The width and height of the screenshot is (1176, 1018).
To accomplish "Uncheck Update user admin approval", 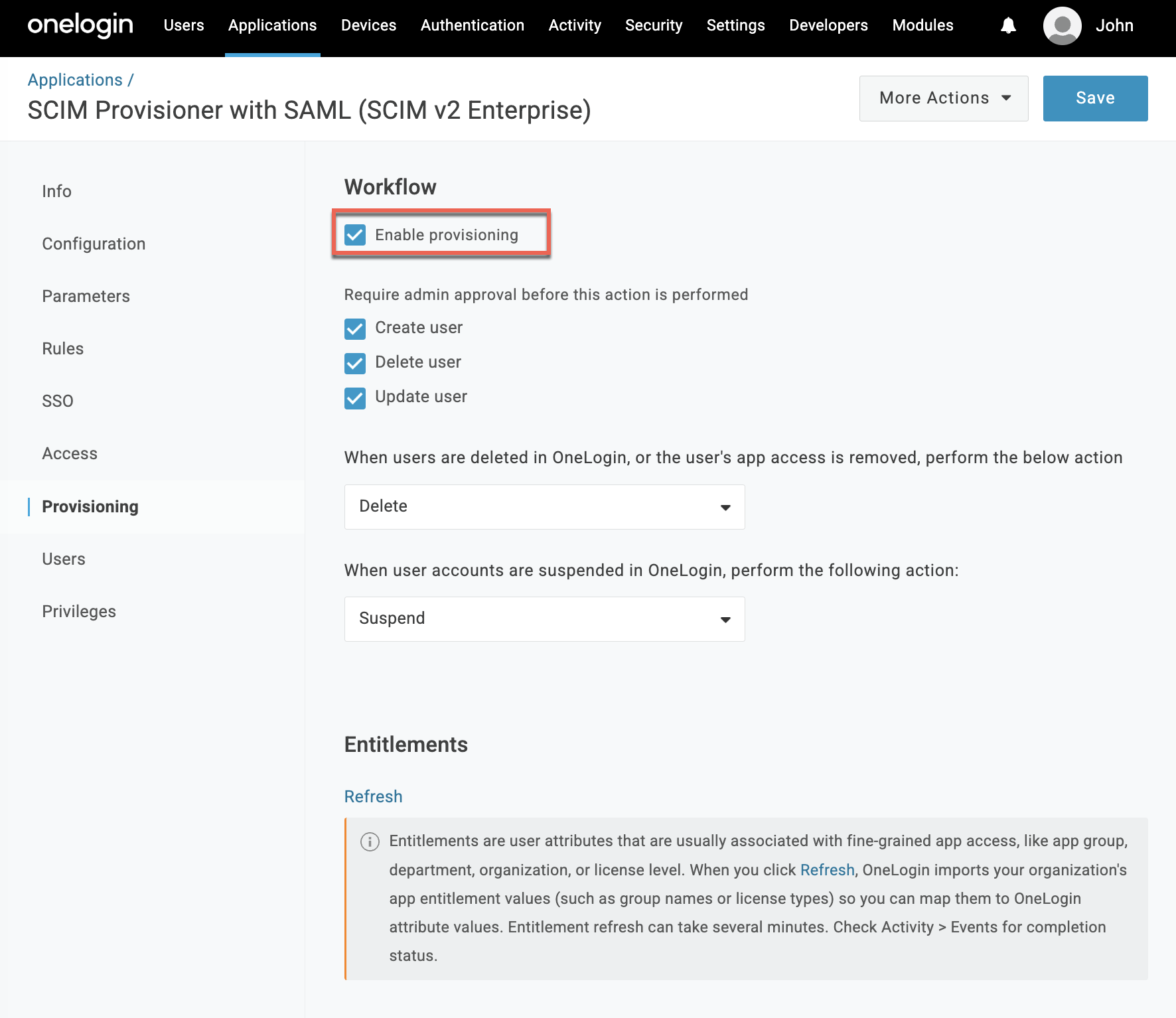I will 355,398.
